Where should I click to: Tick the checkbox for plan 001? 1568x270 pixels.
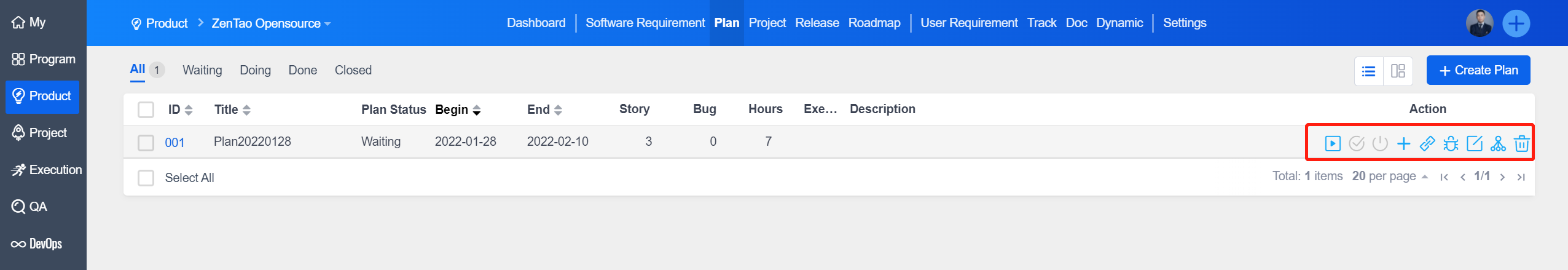tap(146, 143)
